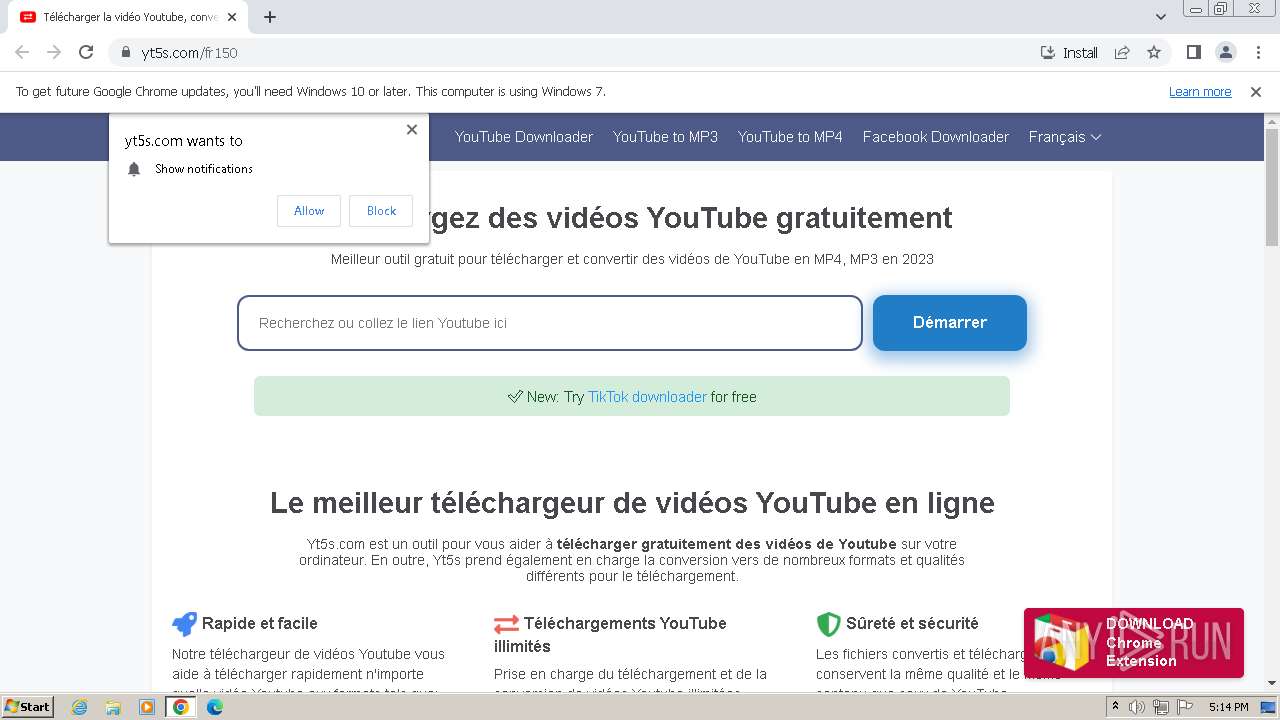Click the network tray icon
This screenshot has width=1280, height=720.
[x=1160, y=707]
